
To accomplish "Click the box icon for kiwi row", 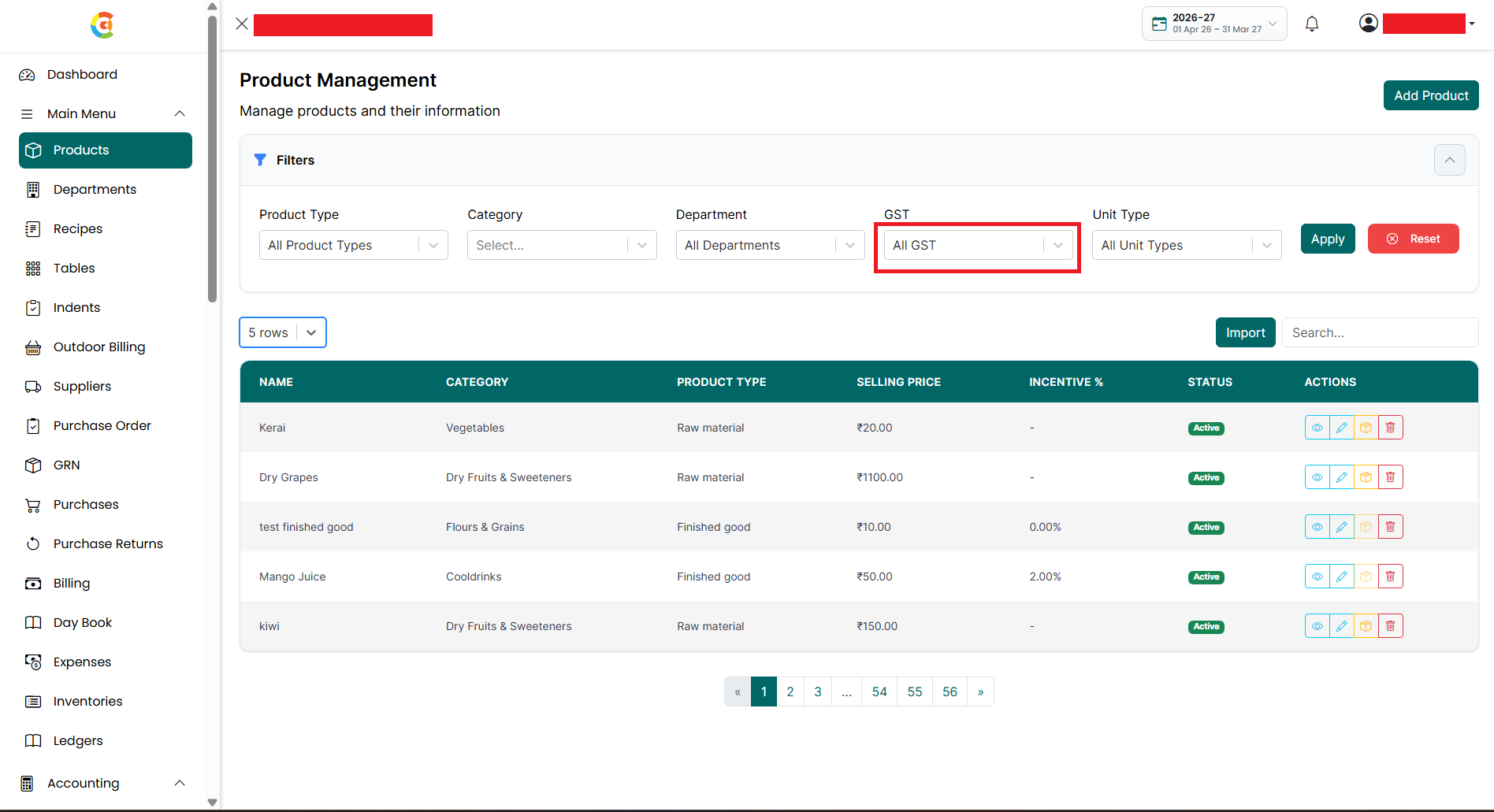I will (x=1366, y=626).
